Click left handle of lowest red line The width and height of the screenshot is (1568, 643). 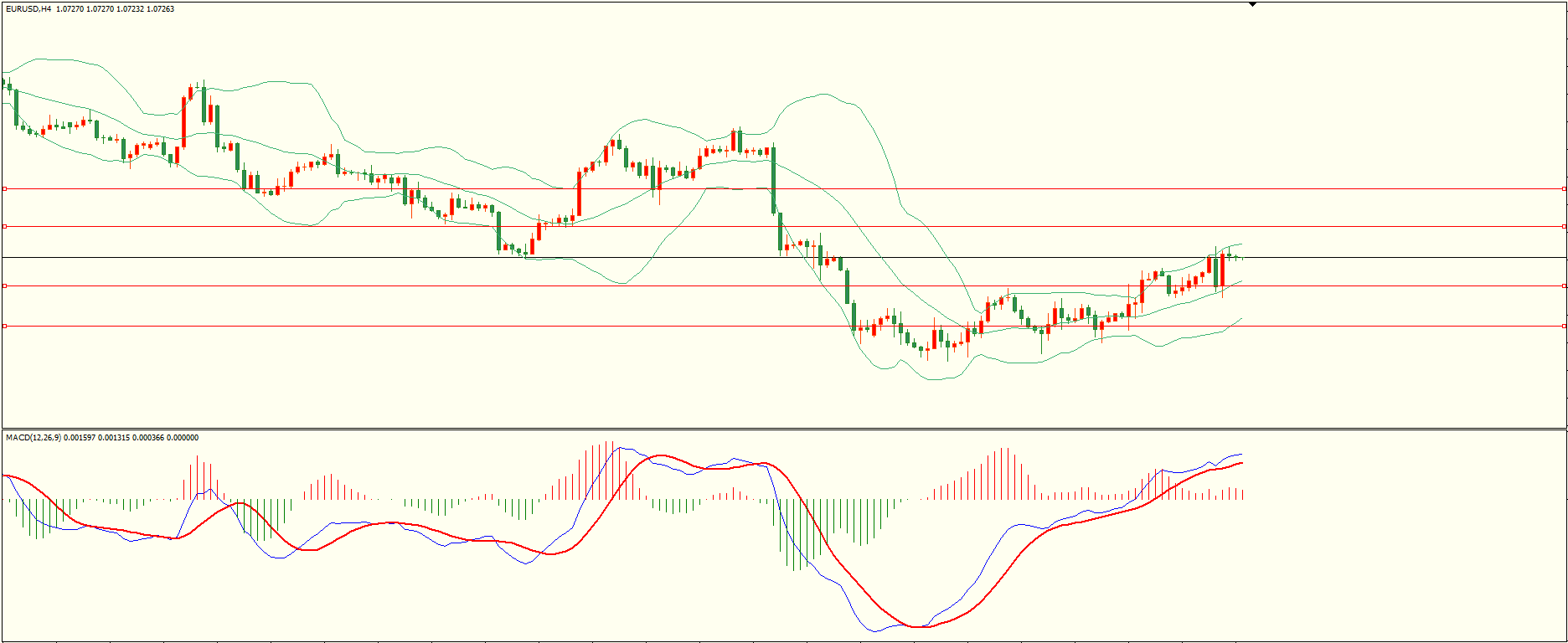[x=4, y=326]
